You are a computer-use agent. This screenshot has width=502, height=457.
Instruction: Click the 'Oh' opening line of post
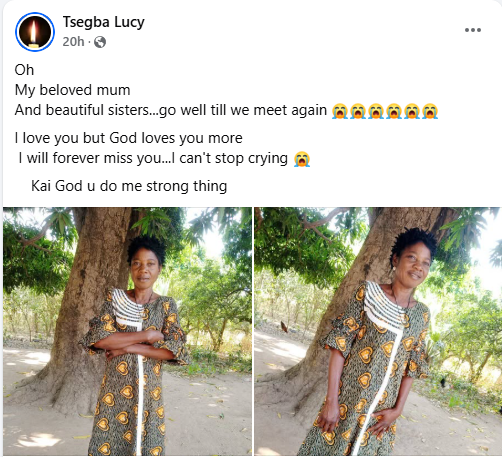tap(24, 70)
